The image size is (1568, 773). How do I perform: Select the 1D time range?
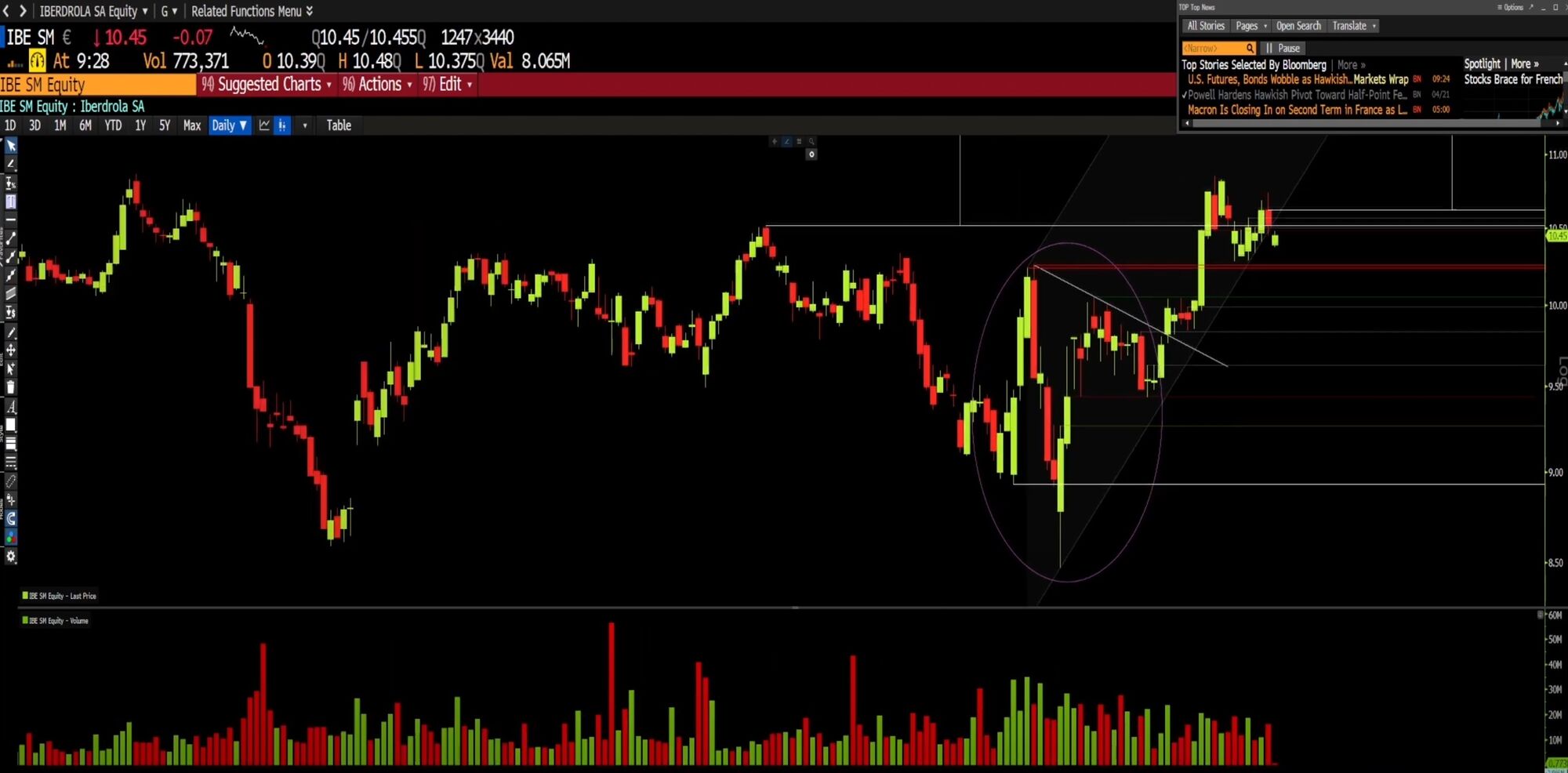(x=10, y=125)
